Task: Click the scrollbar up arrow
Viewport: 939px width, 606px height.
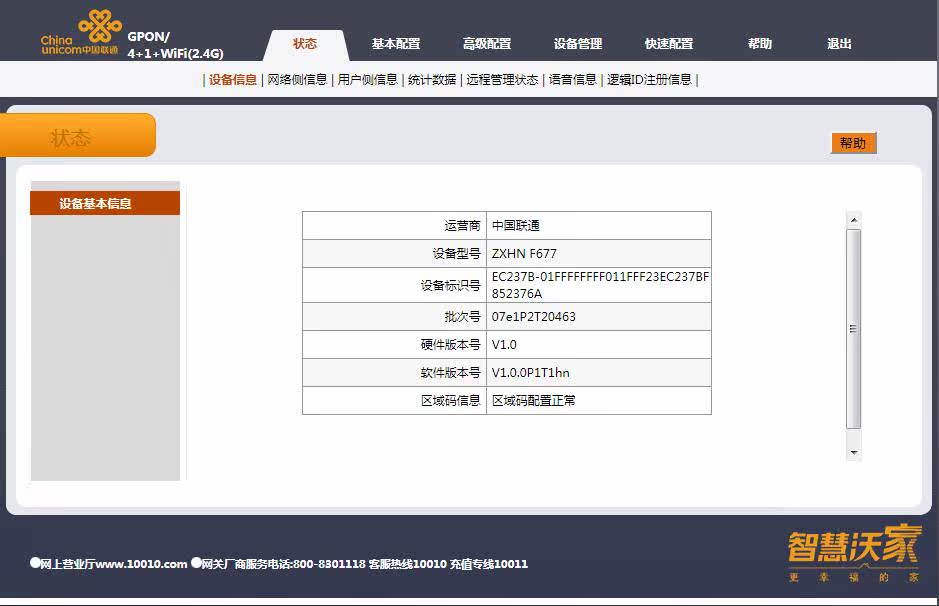Action: (854, 220)
